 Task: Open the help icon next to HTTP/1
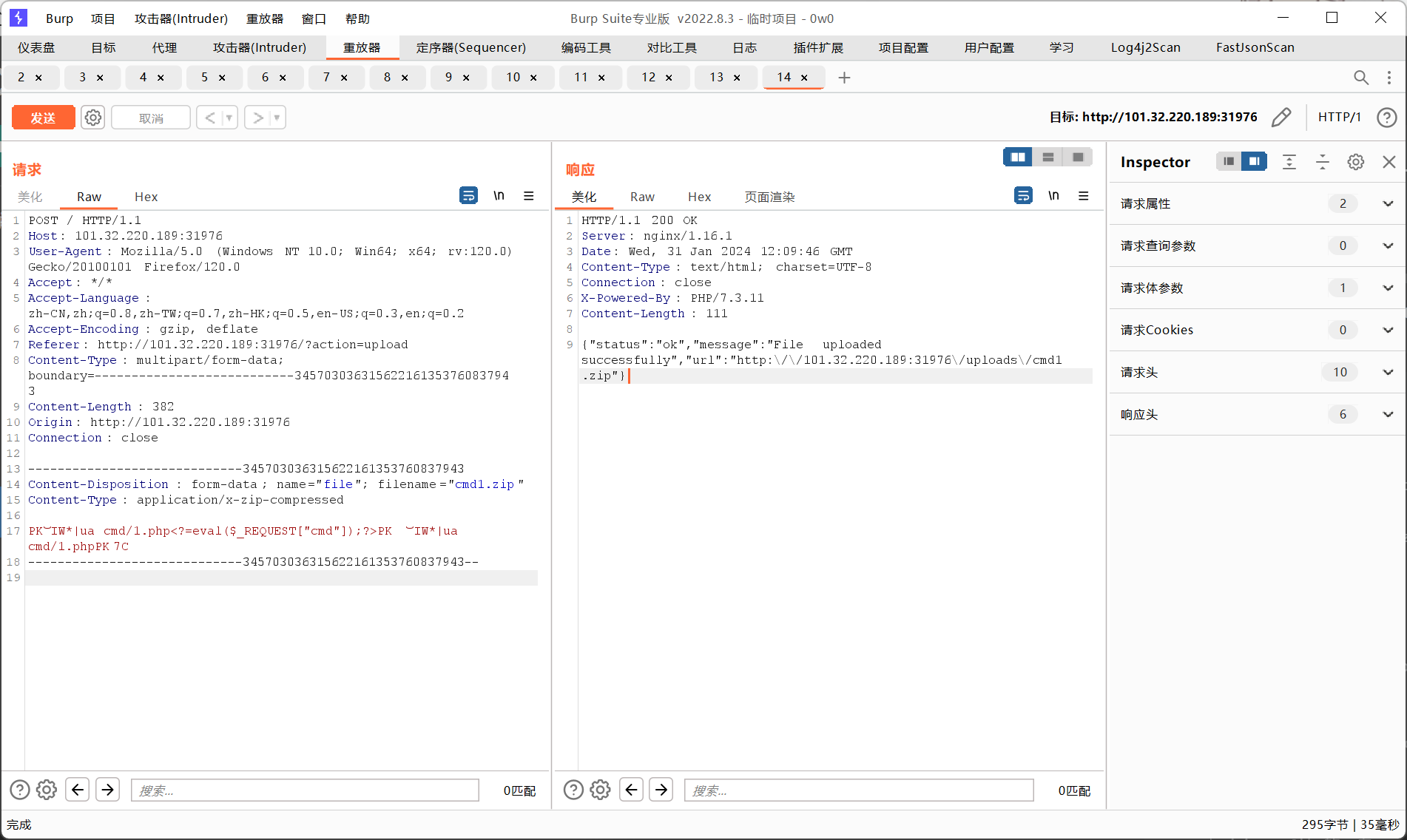[1387, 117]
